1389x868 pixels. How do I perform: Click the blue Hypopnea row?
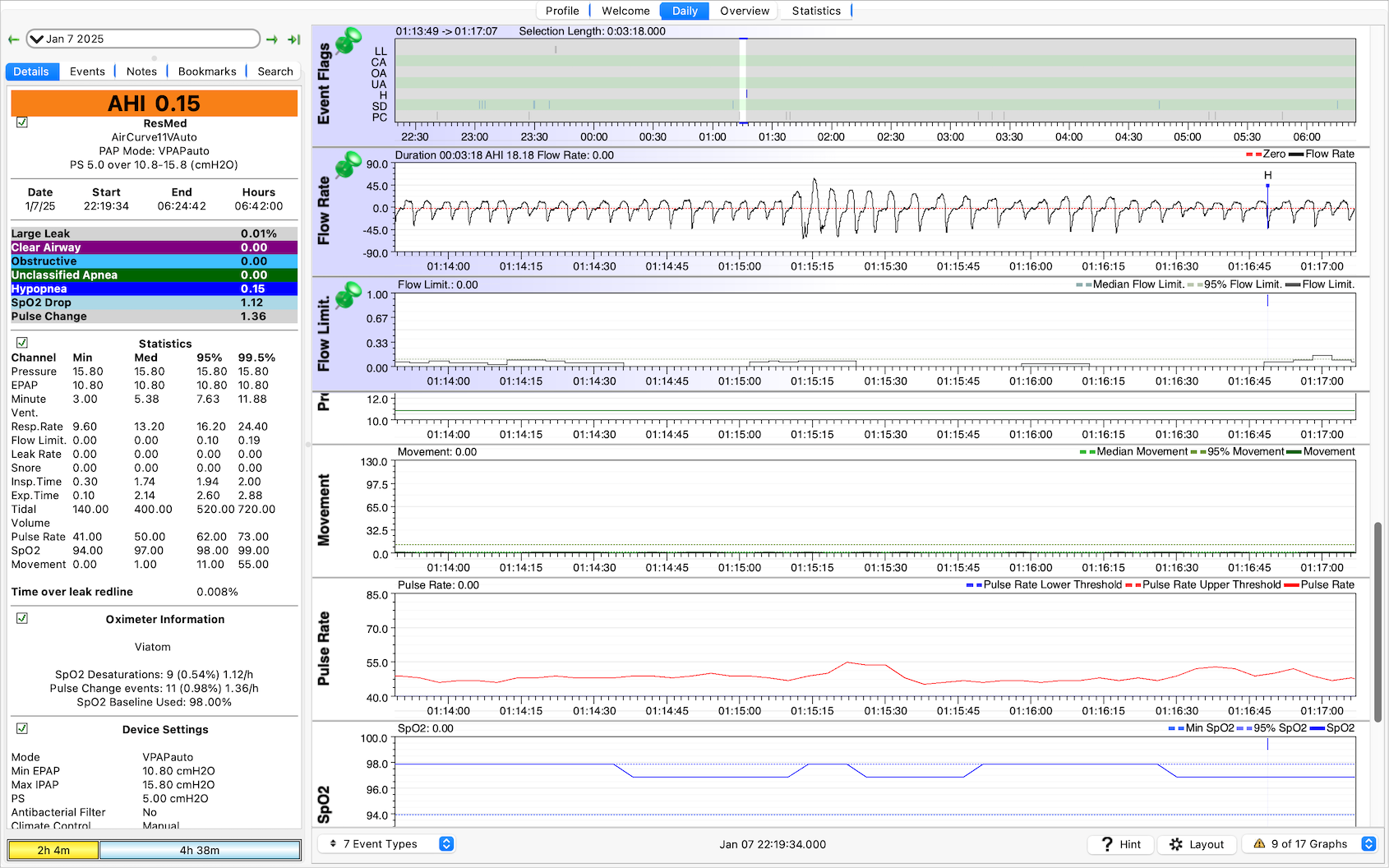(x=154, y=289)
